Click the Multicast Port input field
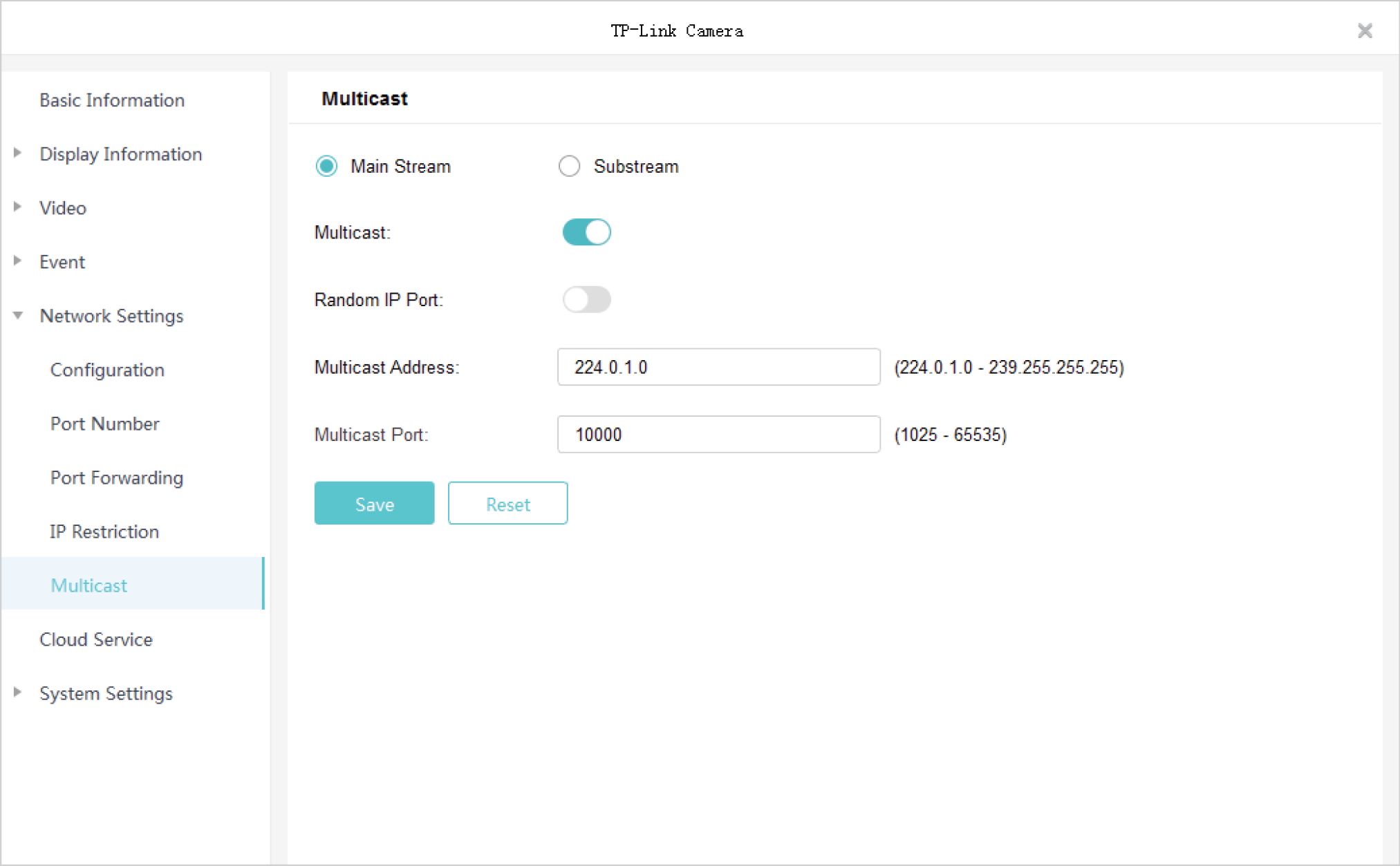The image size is (1400, 866). click(718, 435)
